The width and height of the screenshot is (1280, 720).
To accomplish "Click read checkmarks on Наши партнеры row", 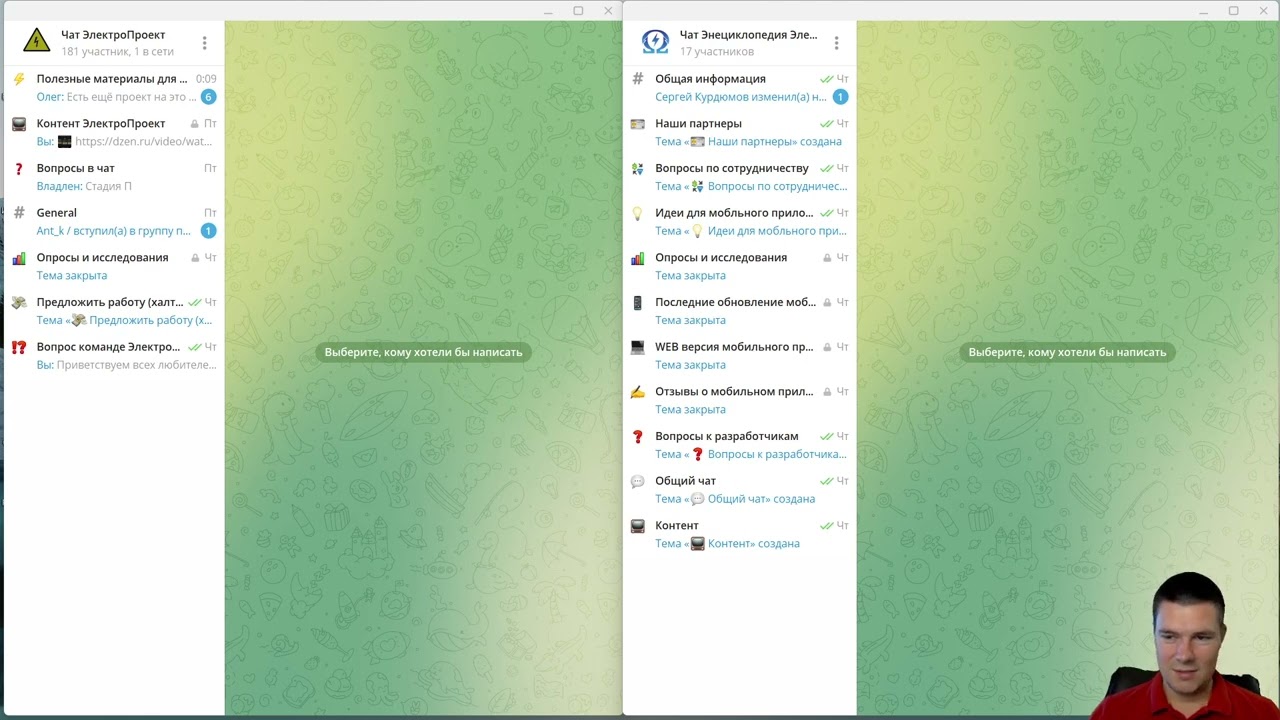I will 826,124.
